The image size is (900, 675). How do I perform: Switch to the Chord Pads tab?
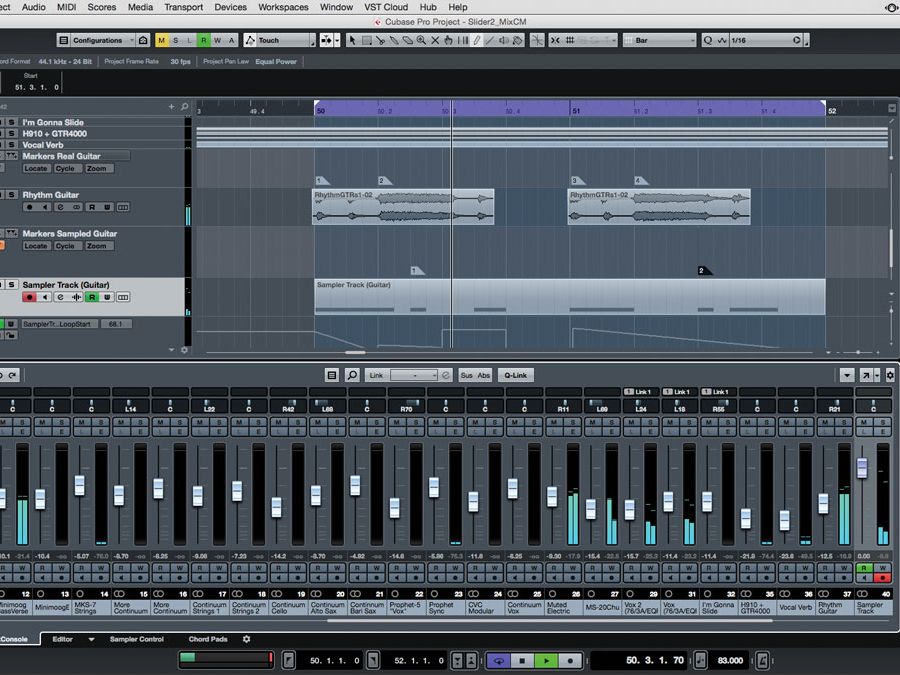coord(208,639)
